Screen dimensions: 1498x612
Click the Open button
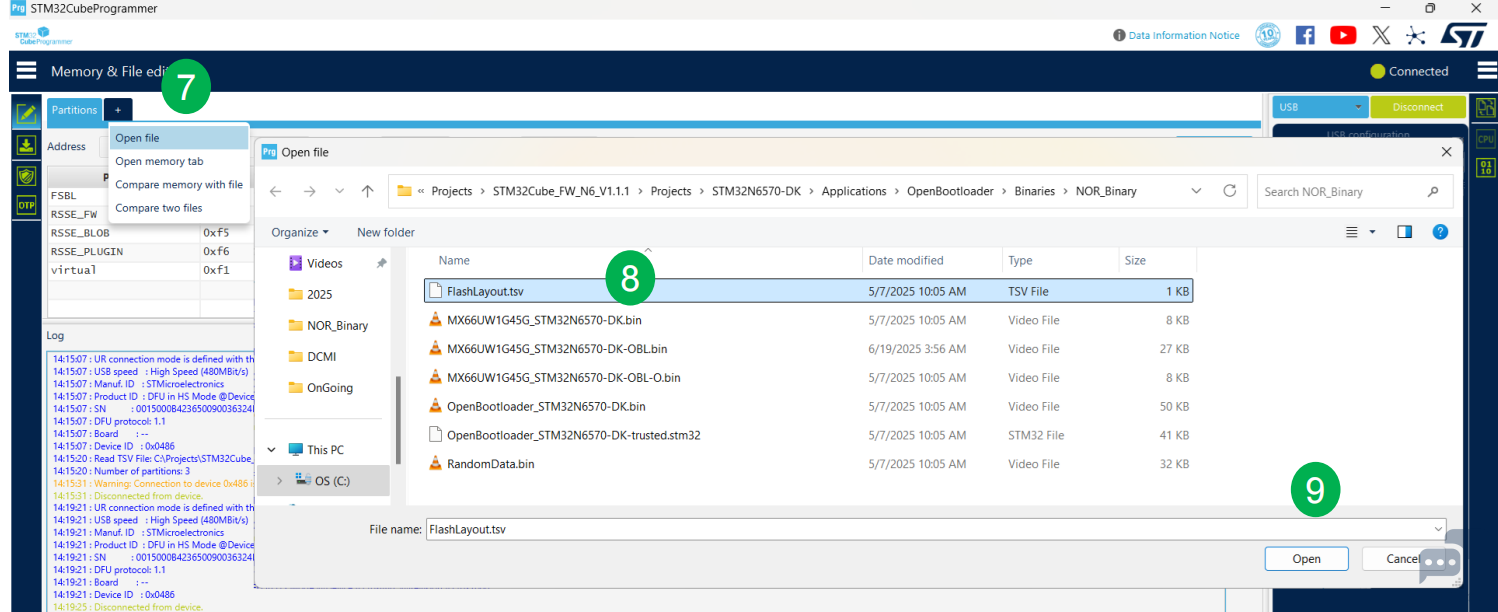1306,559
